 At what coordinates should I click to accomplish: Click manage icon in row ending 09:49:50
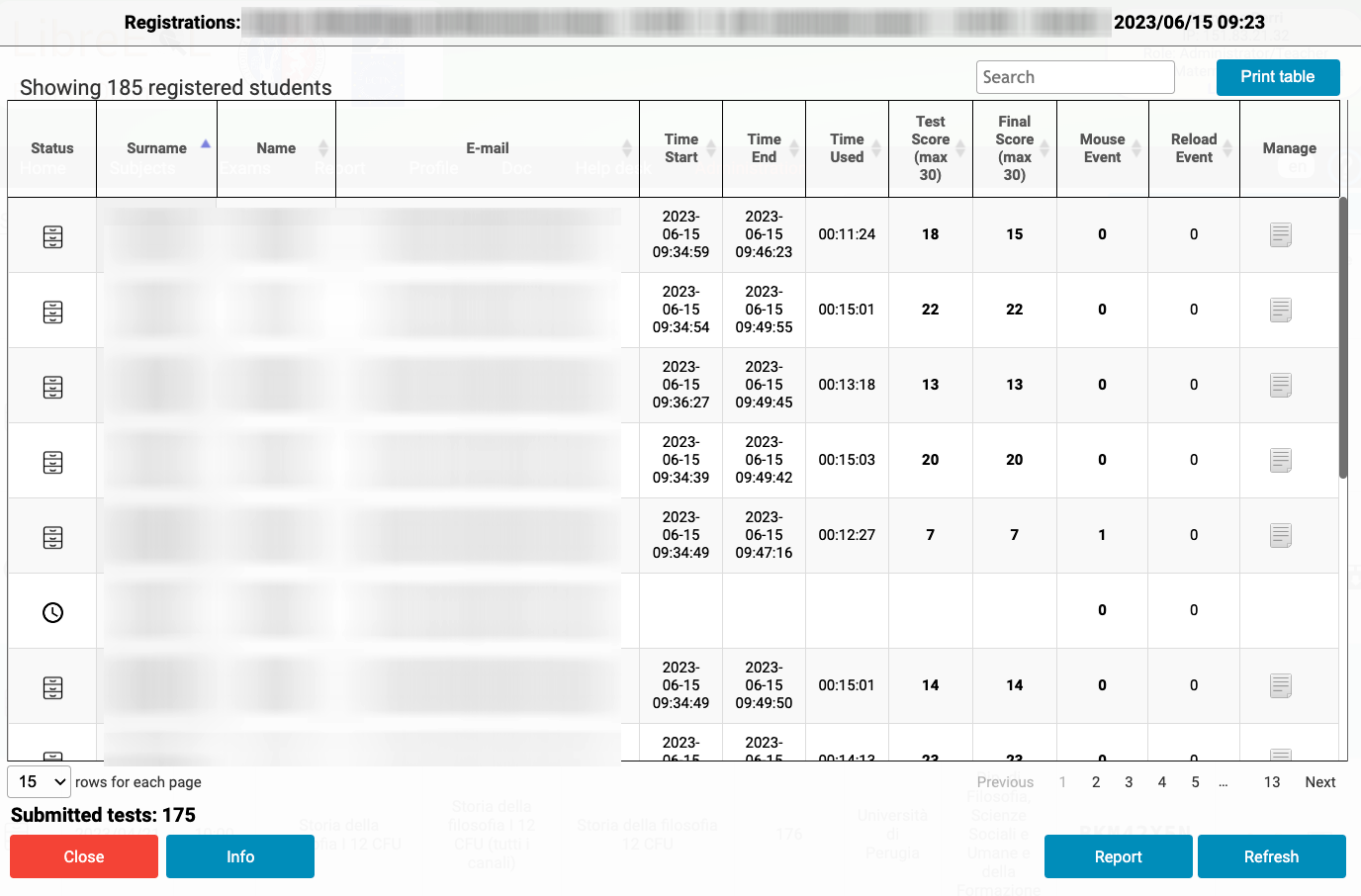(x=1280, y=686)
